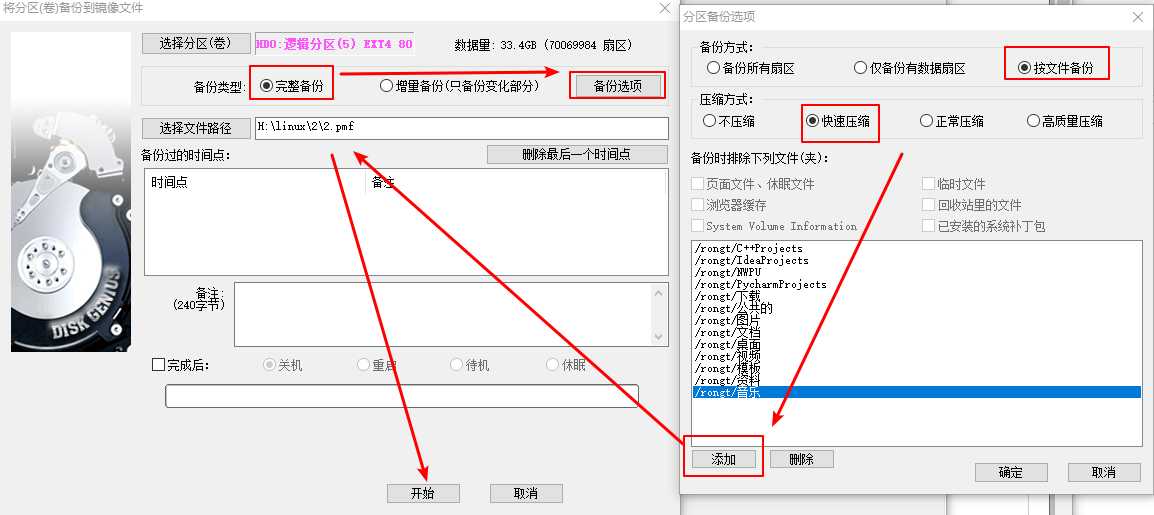Image resolution: width=1154 pixels, height=515 pixels.
Task: Select /rongt/视频 in exclusion list
Action: 916,356
